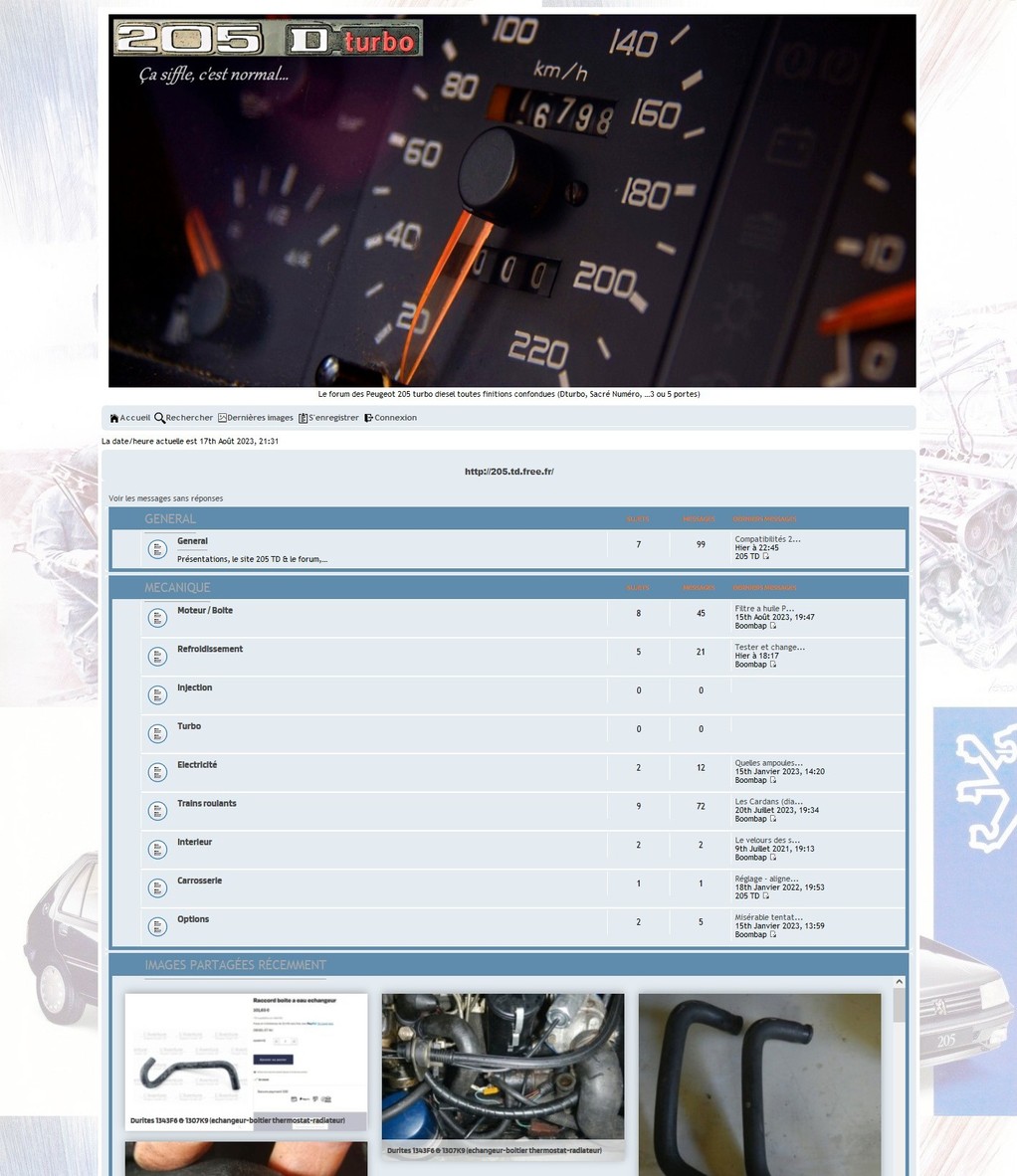The image size is (1017, 1176).
Task: Click the forum icon beside Carrosserie
Action: pos(157,888)
